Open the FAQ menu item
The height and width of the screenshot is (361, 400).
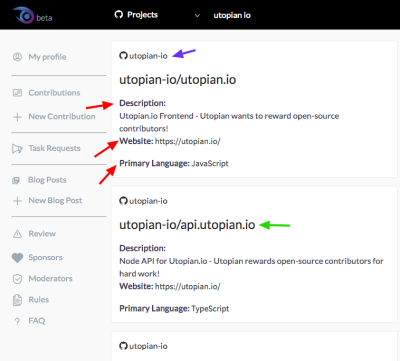[37, 321]
